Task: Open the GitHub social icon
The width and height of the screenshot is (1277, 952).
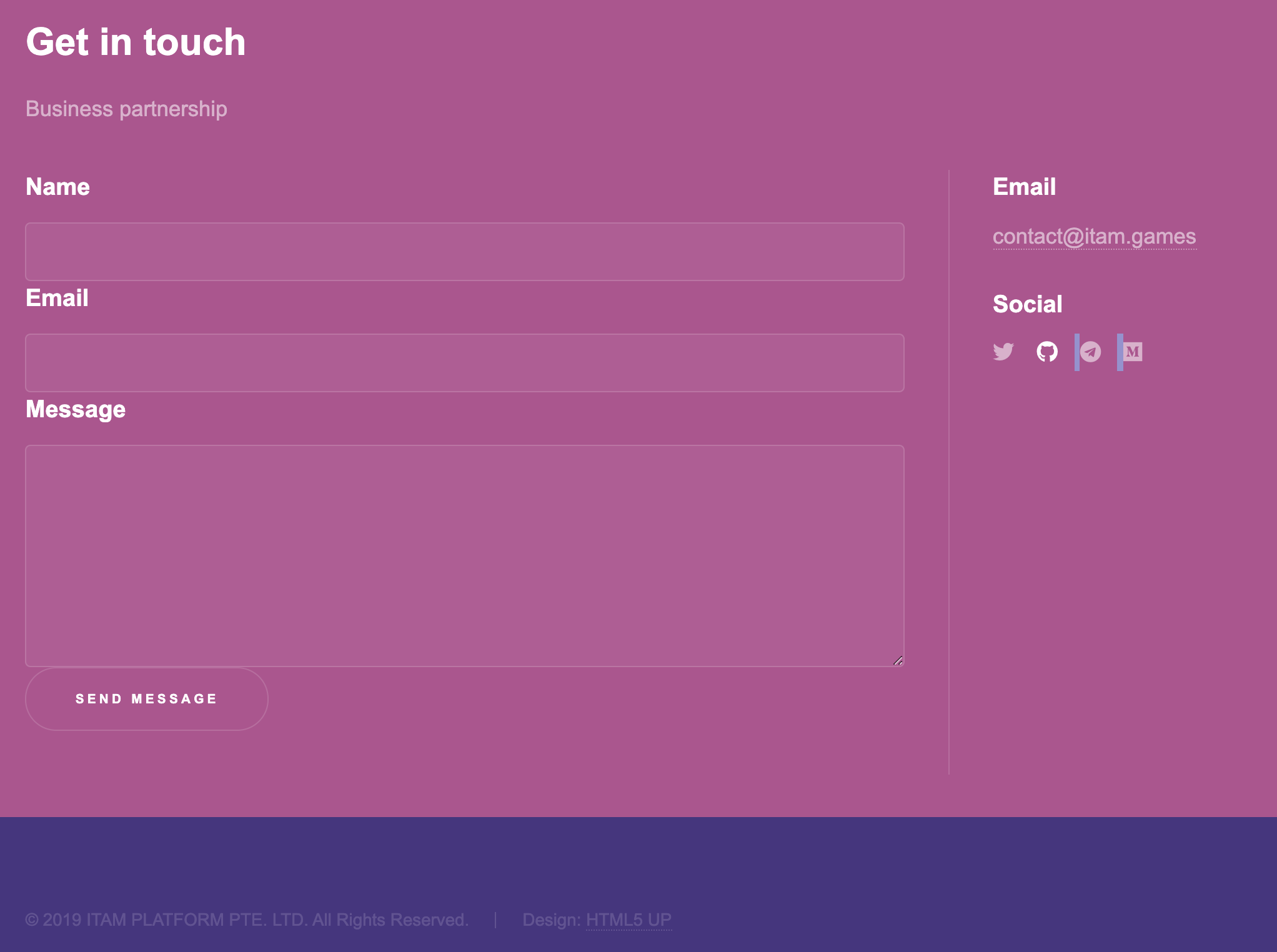Action: tap(1047, 352)
